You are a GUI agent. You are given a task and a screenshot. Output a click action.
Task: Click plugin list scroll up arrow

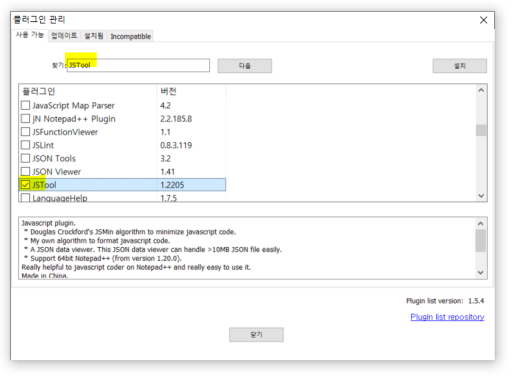click(481, 90)
